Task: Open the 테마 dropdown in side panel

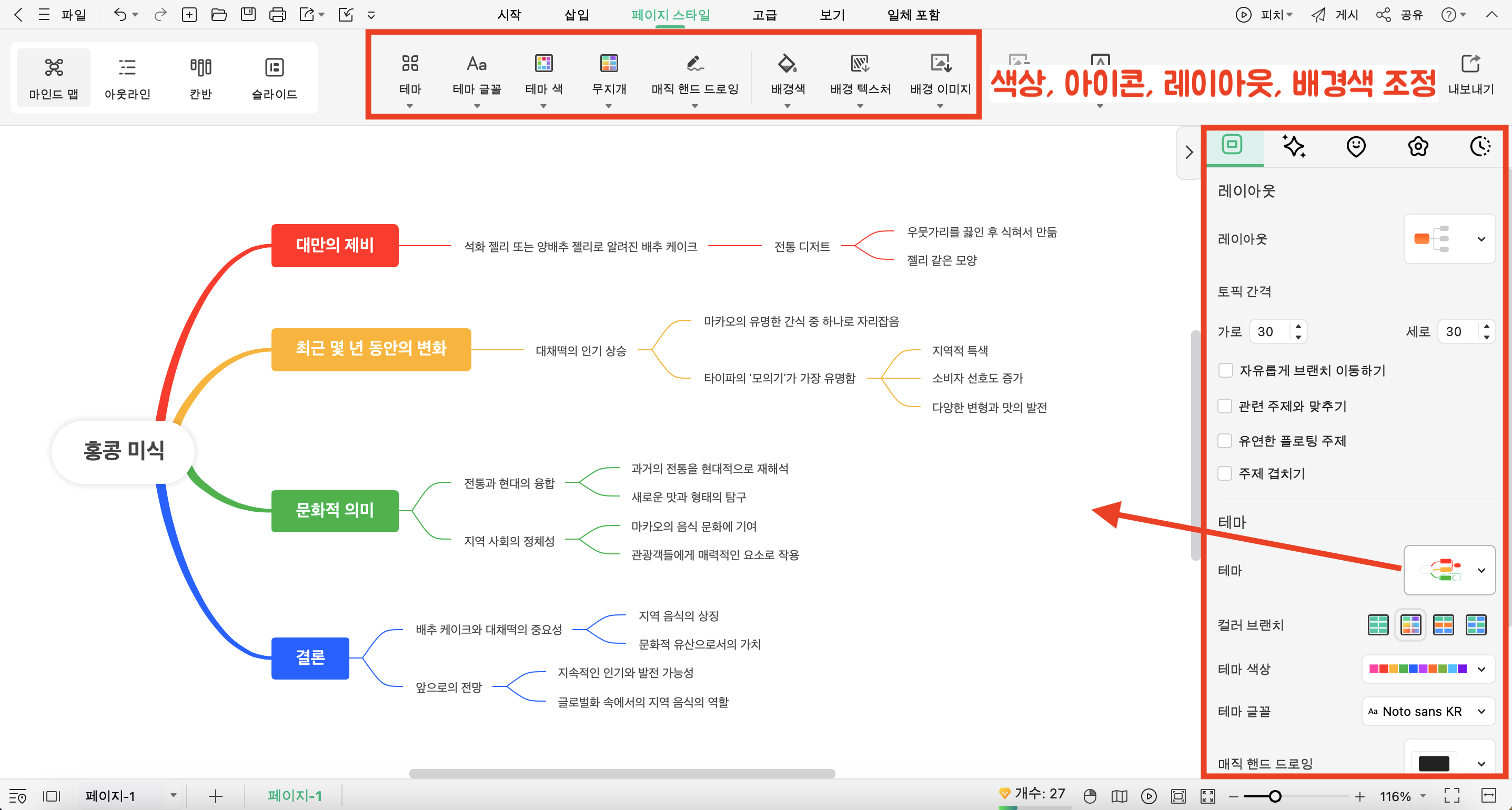Action: [1449, 570]
